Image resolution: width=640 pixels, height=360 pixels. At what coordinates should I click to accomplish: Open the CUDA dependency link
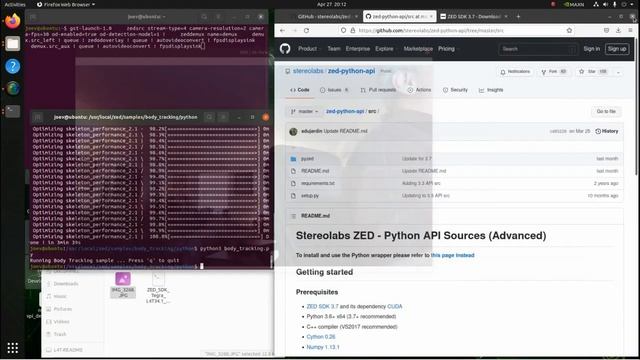(x=394, y=306)
